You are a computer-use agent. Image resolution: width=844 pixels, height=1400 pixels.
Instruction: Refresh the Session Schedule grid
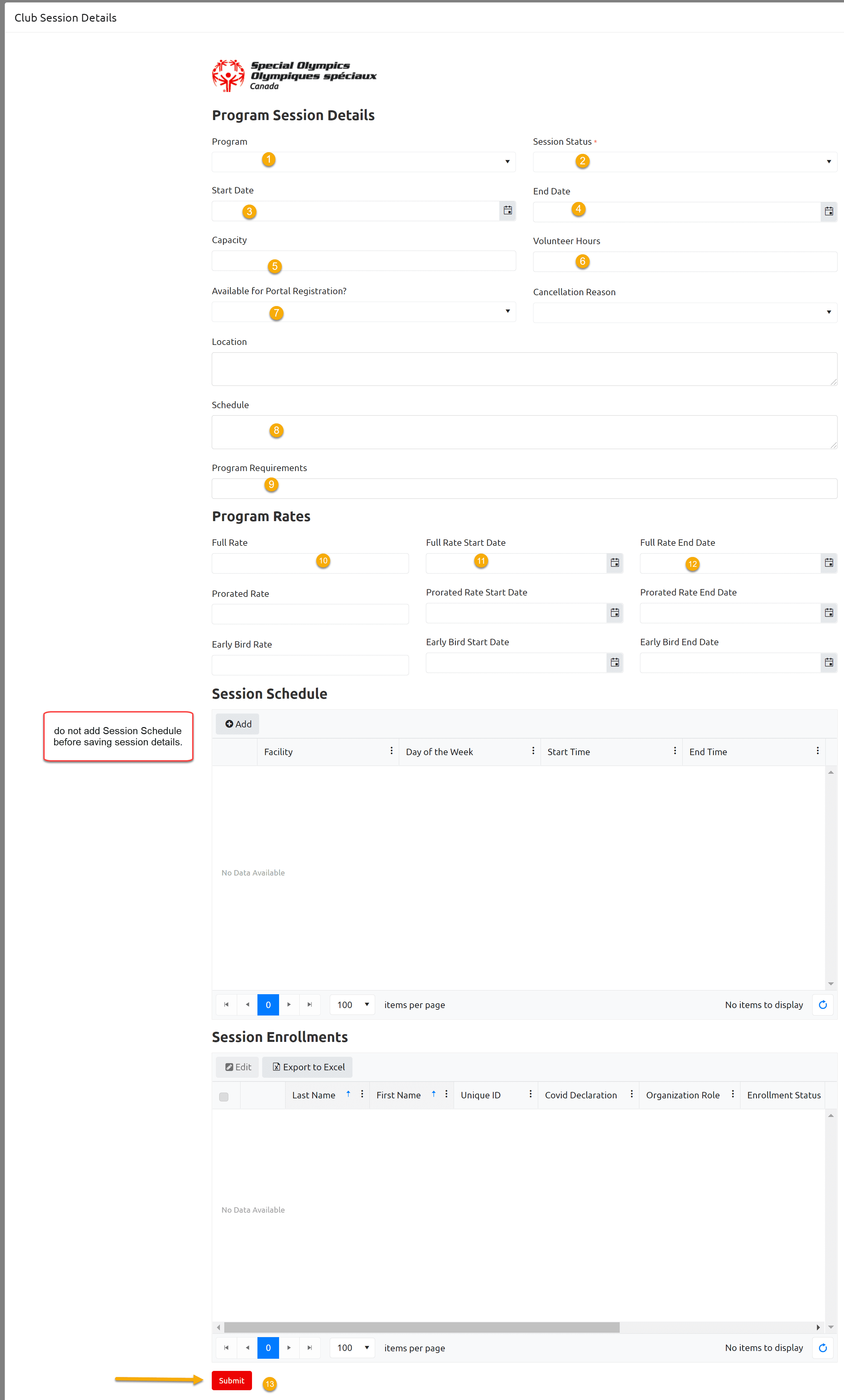822,1005
